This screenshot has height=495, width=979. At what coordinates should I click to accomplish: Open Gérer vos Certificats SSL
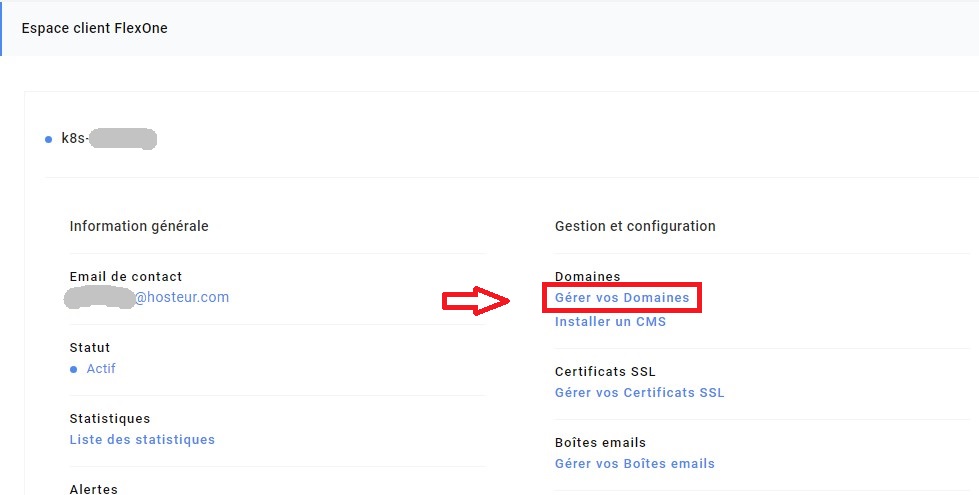[639, 393]
